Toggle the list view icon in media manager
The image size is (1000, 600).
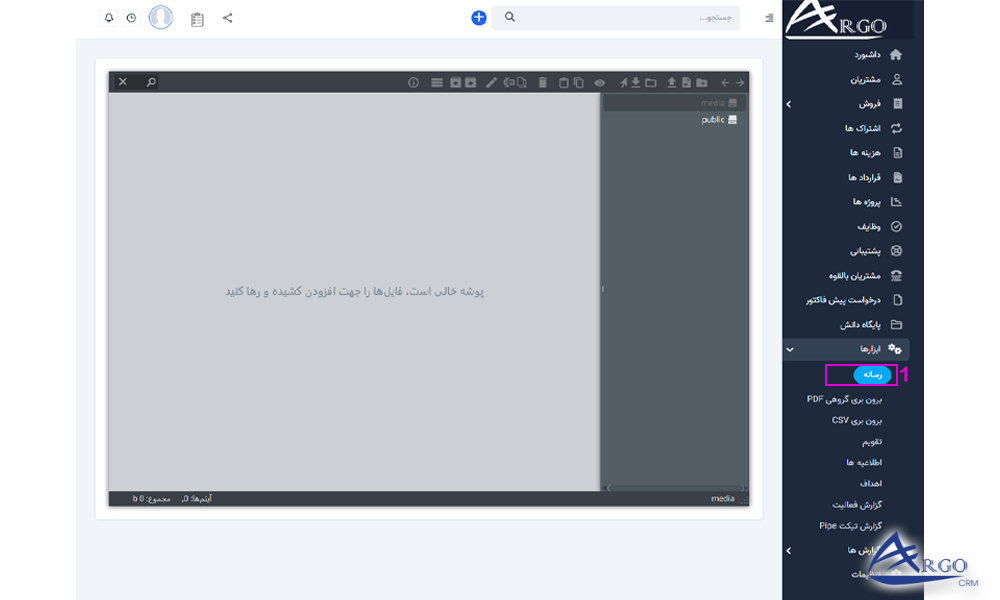(436, 83)
